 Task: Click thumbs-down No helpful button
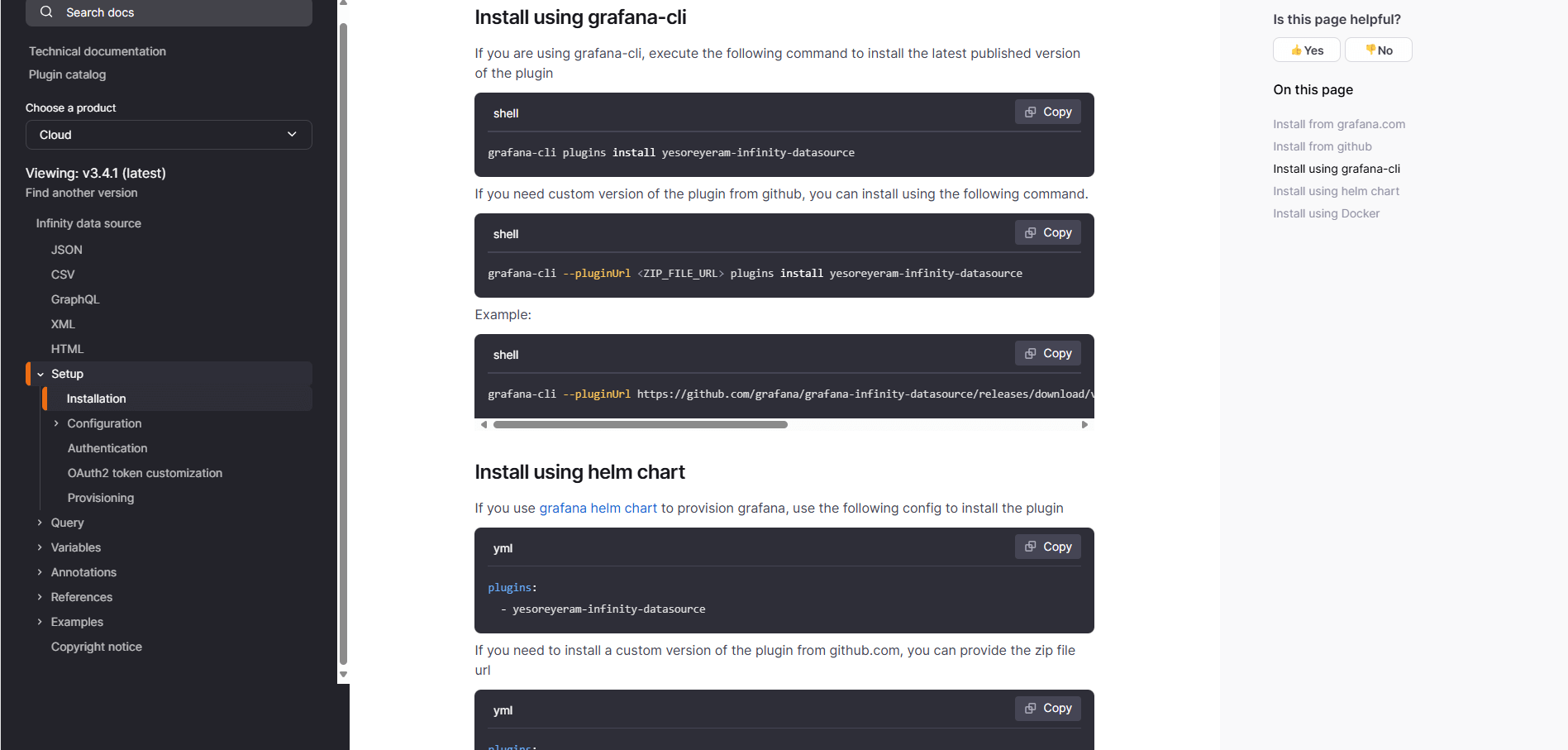(x=1379, y=50)
